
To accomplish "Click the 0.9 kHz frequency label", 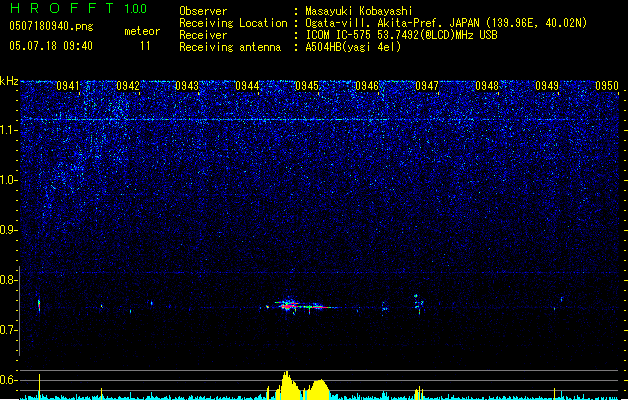I will 9,230.
